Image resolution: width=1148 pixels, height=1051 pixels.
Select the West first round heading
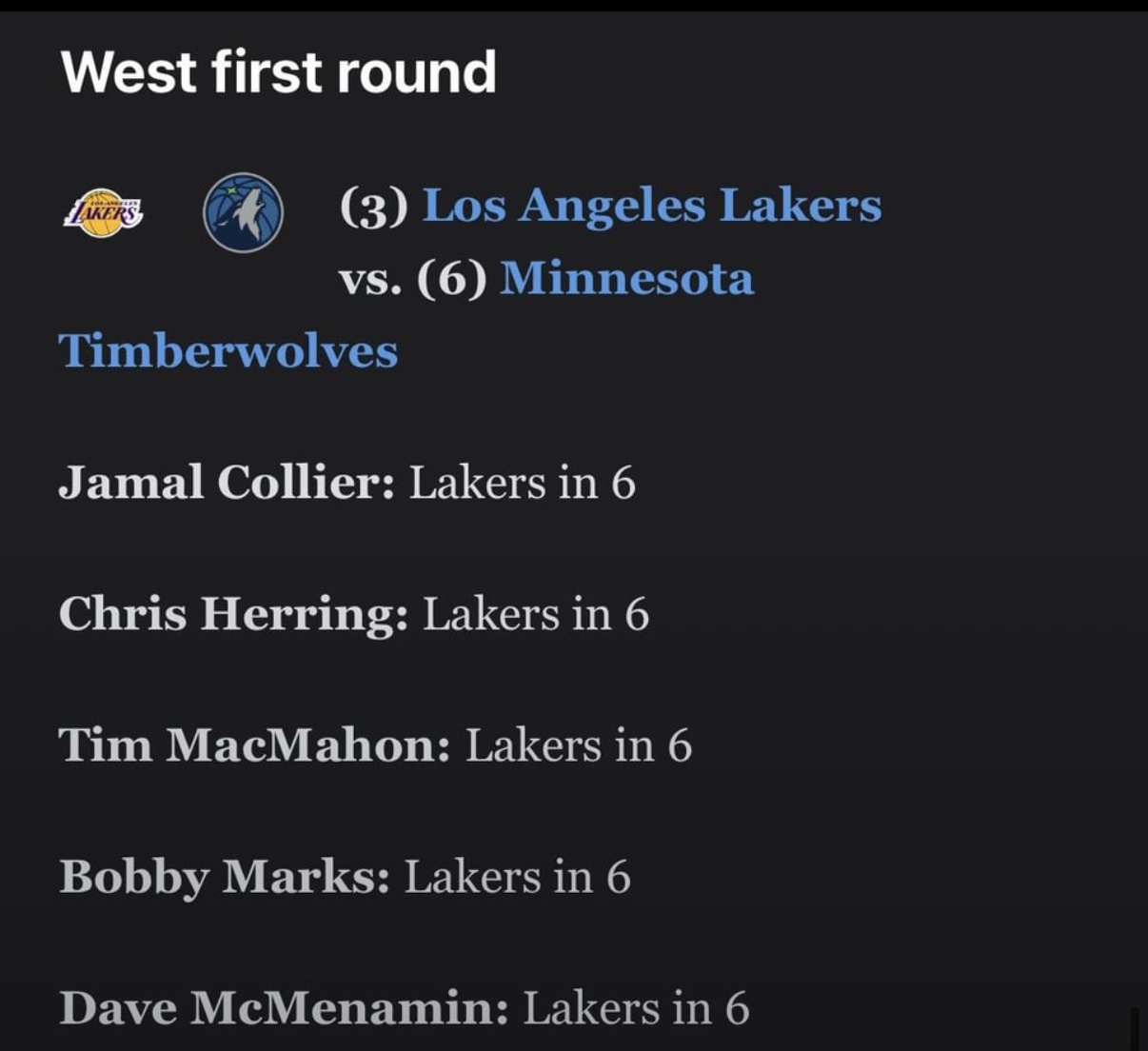[279, 71]
